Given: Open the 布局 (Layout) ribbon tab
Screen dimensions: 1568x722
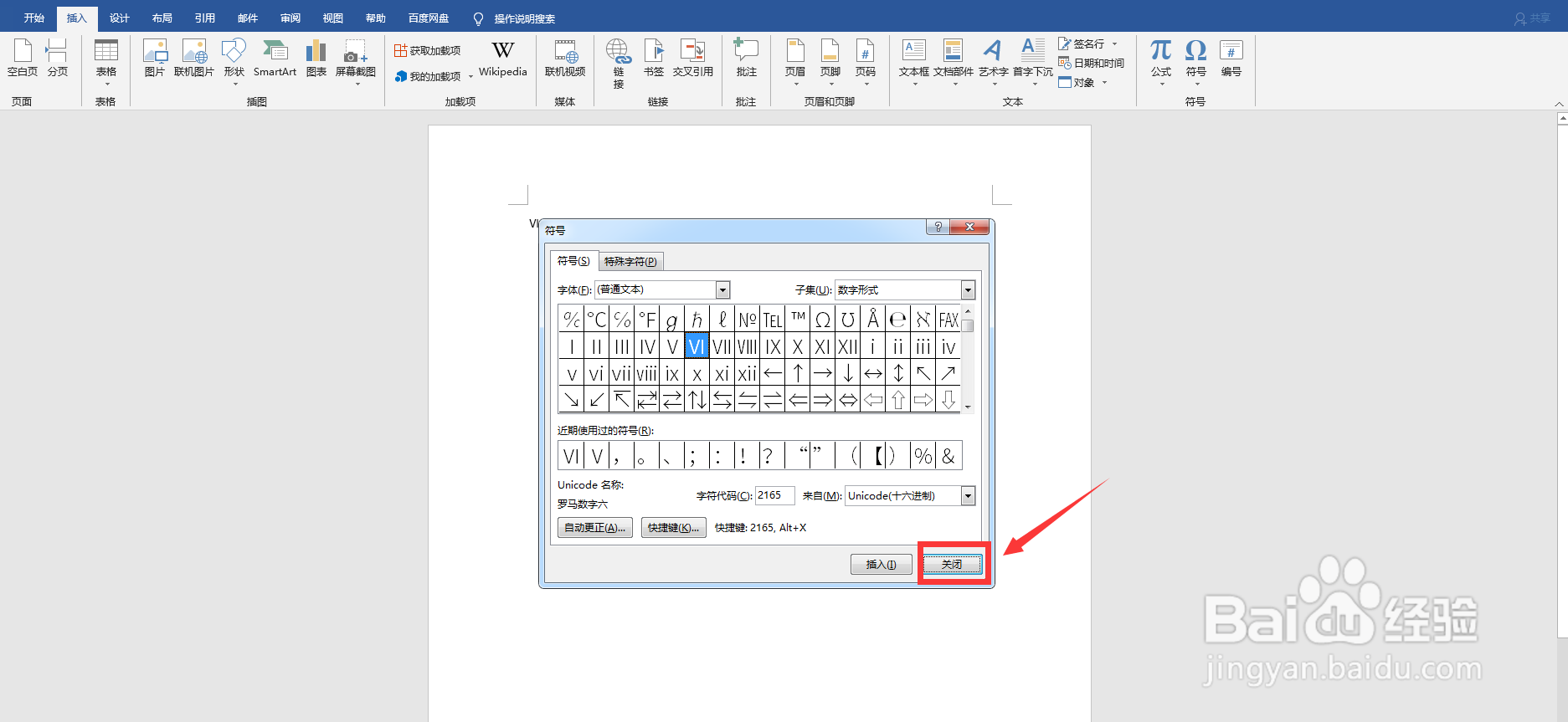Looking at the screenshot, I should click(x=162, y=18).
